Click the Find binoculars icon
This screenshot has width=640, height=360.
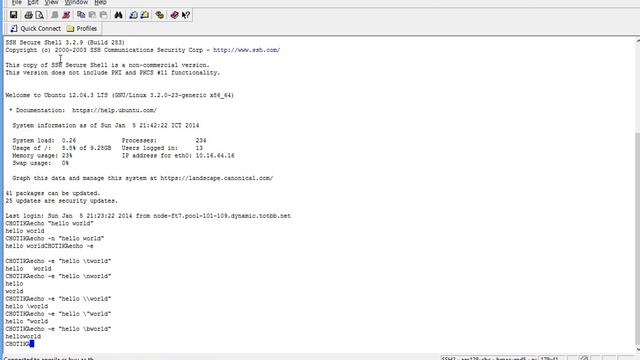coord(118,15)
